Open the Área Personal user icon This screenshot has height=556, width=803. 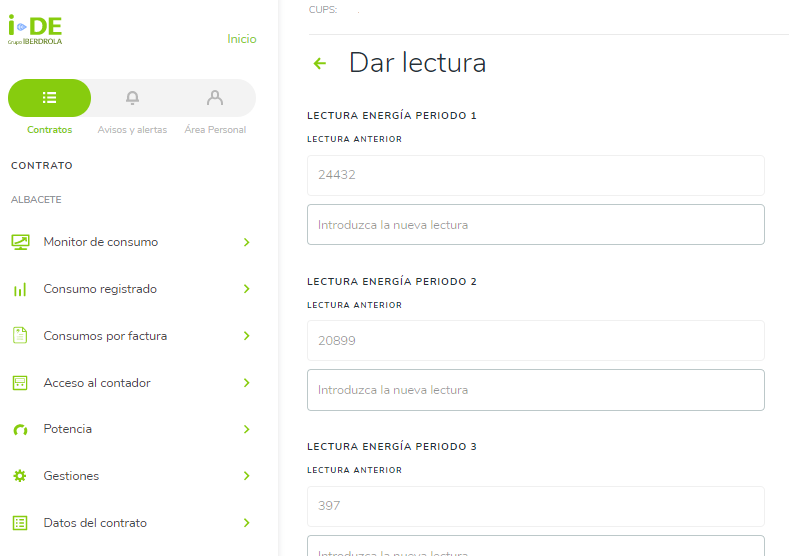pyautogui.click(x=214, y=98)
